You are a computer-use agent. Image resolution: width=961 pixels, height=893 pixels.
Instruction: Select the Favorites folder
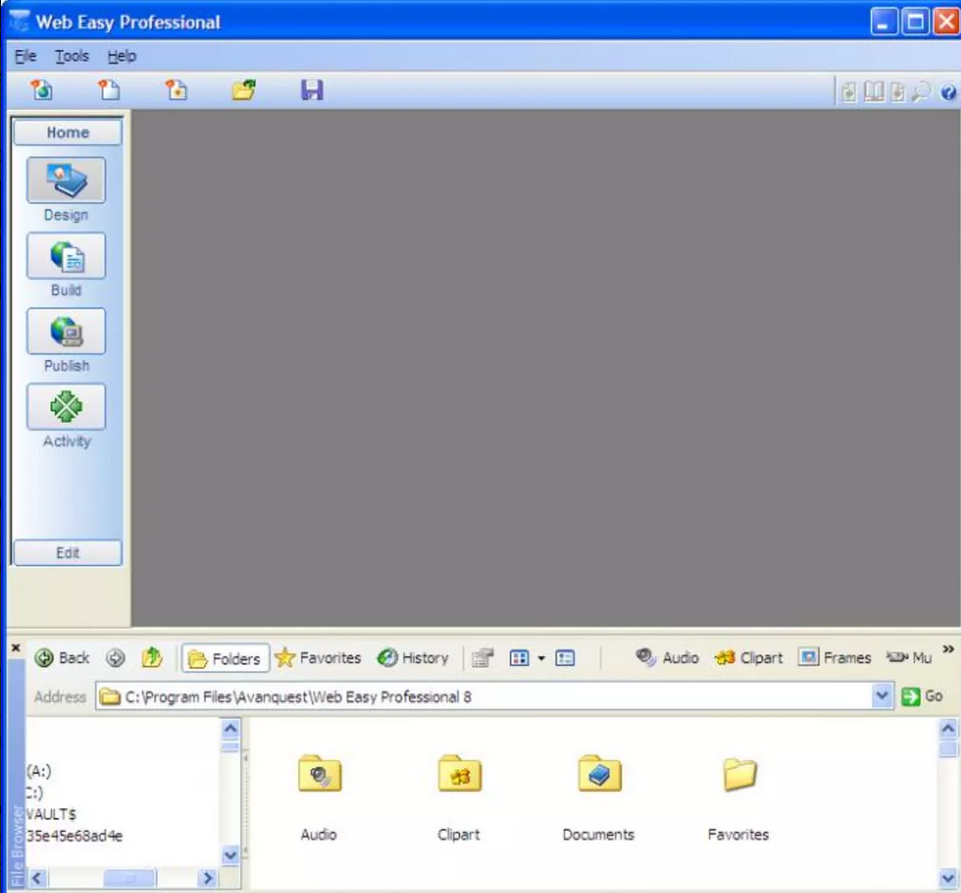pyautogui.click(x=739, y=797)
